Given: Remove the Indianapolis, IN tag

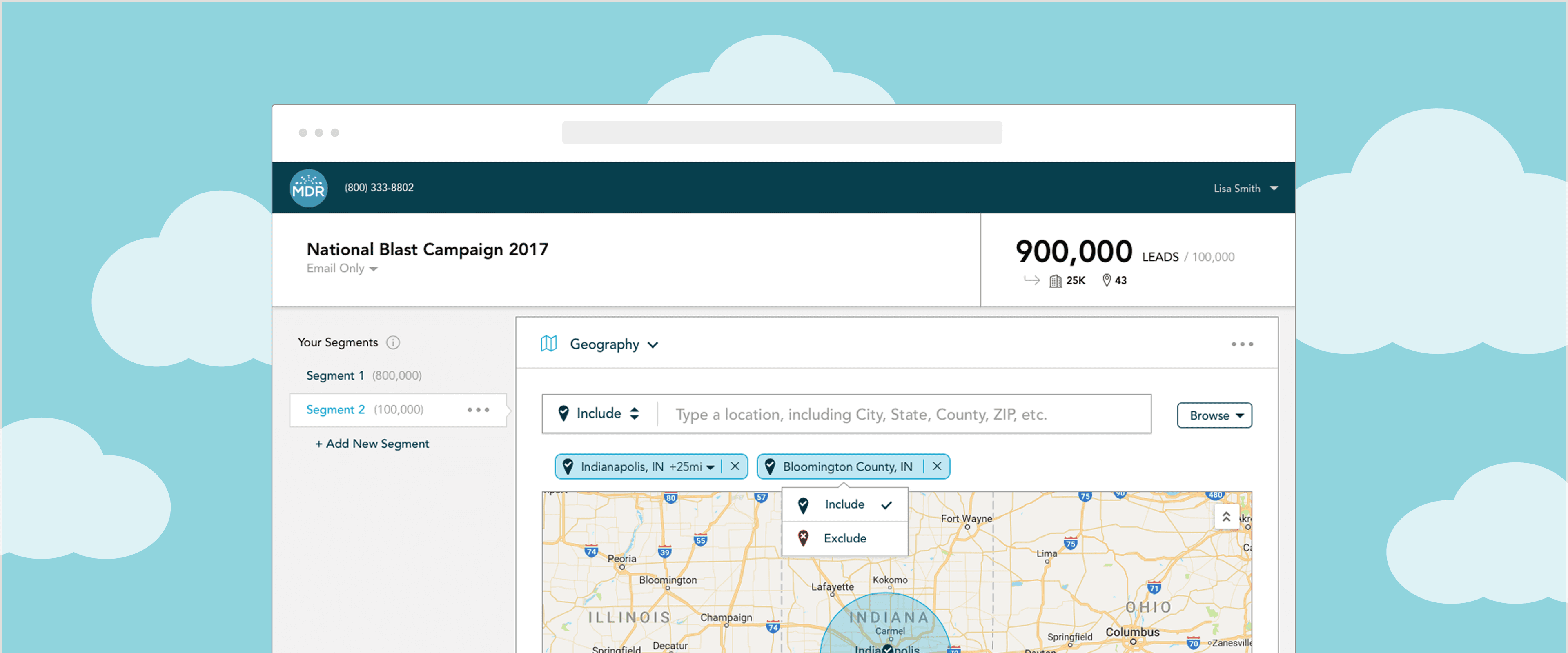Looking at the screenshot, I should point(735,467).
